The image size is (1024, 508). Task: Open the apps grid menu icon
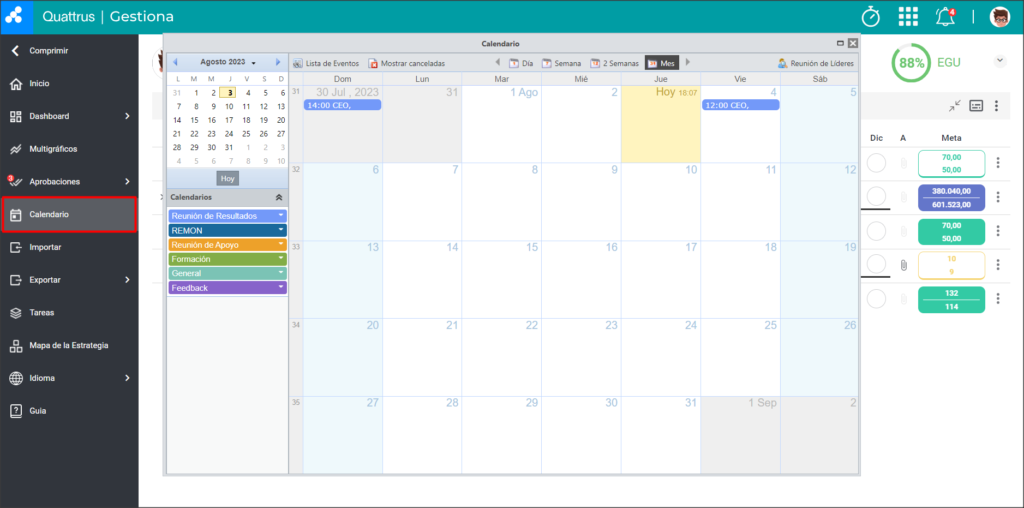908,17
